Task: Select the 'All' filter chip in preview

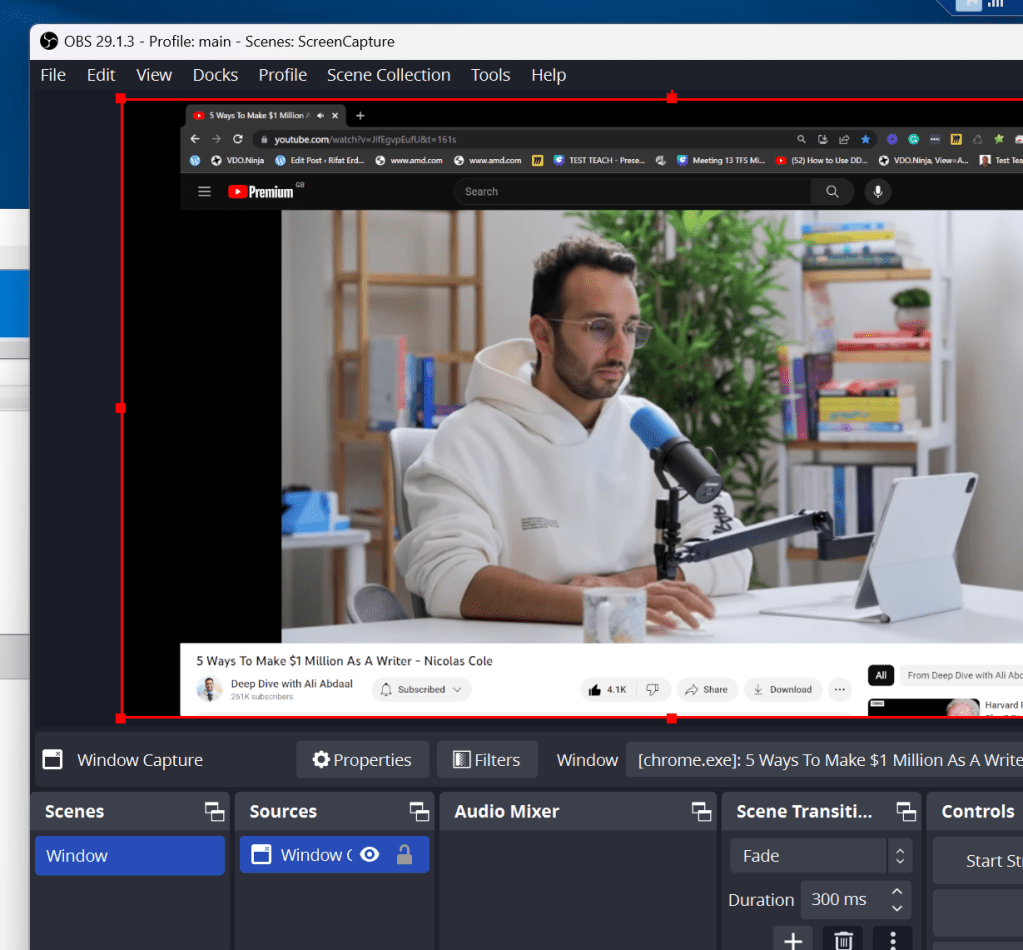Action: 881,675
